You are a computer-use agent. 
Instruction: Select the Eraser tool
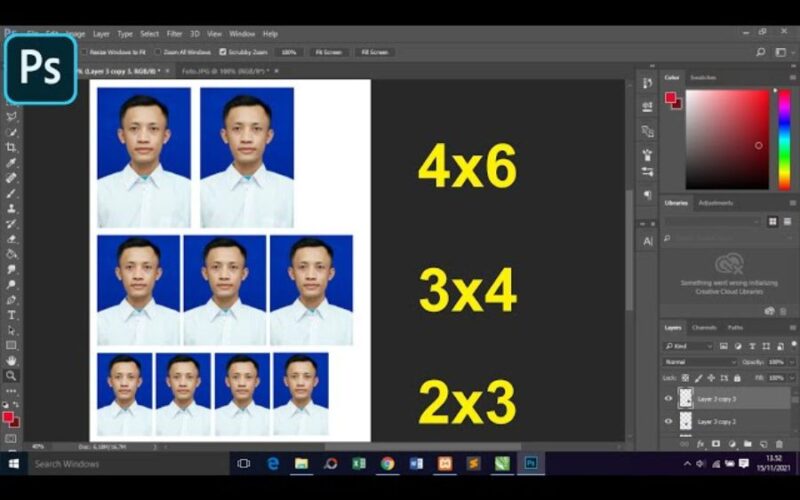click(11, 239)
